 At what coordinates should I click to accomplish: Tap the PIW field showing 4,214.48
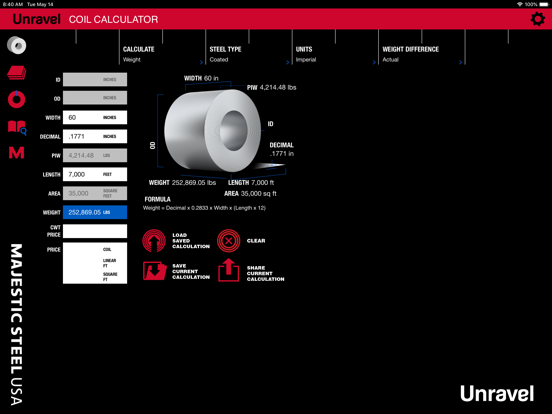click(x=95, y=155)
